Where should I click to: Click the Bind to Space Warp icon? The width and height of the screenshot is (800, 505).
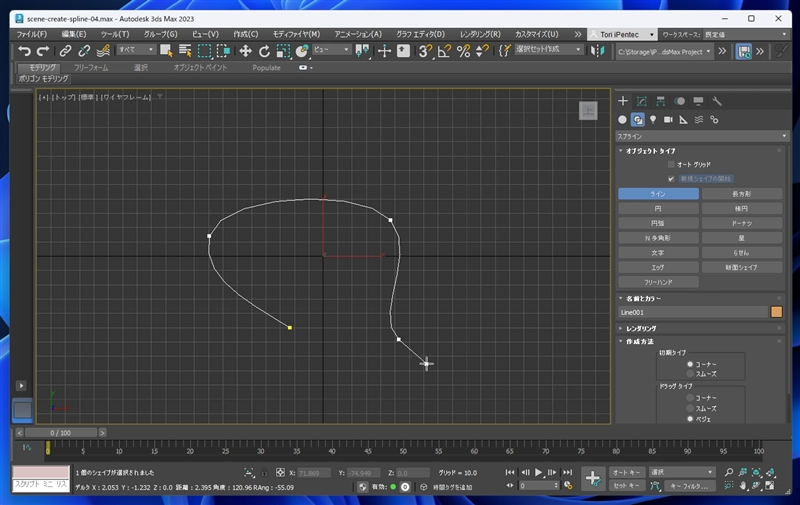coord(103,50)
